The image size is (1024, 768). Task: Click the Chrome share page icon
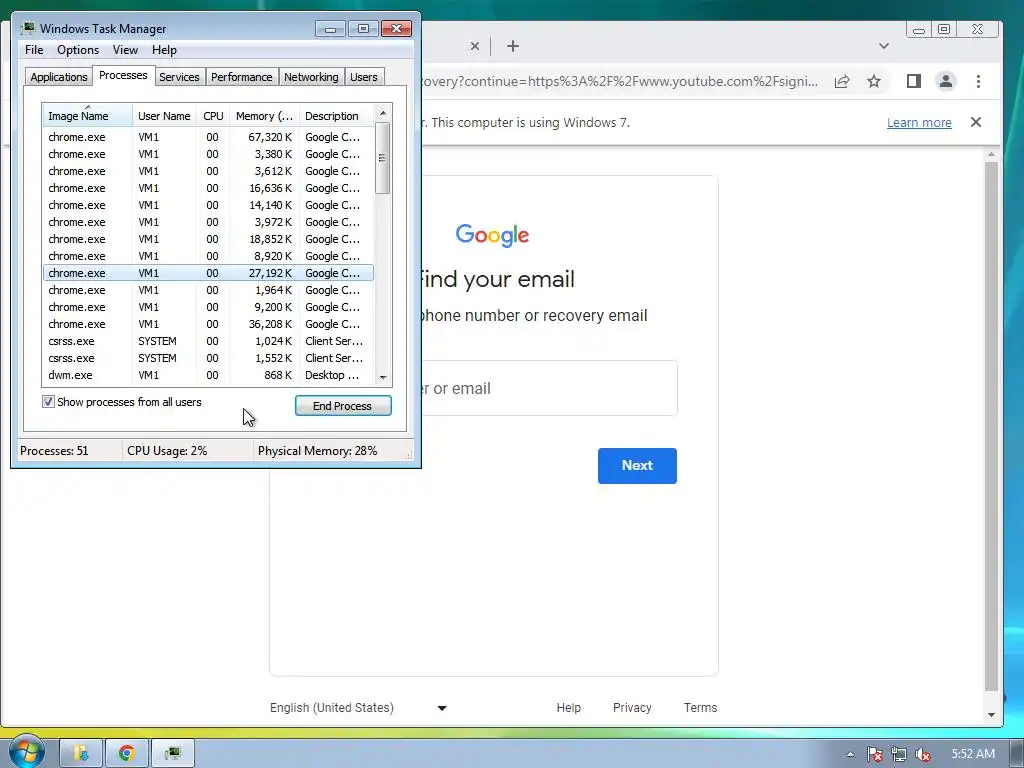click(842, 82)
